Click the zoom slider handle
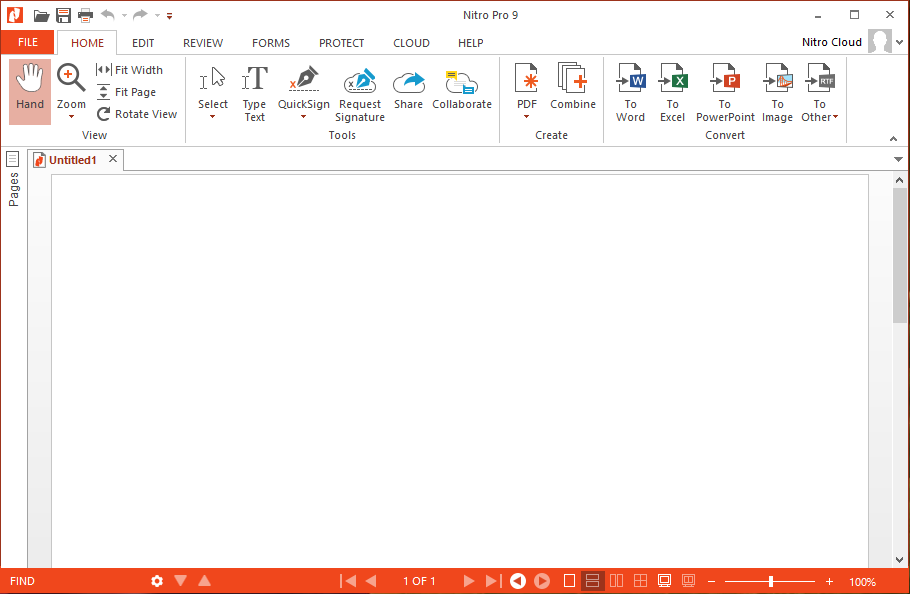The image size is (910, 594). pyautogui.click(x=771, y=581)
